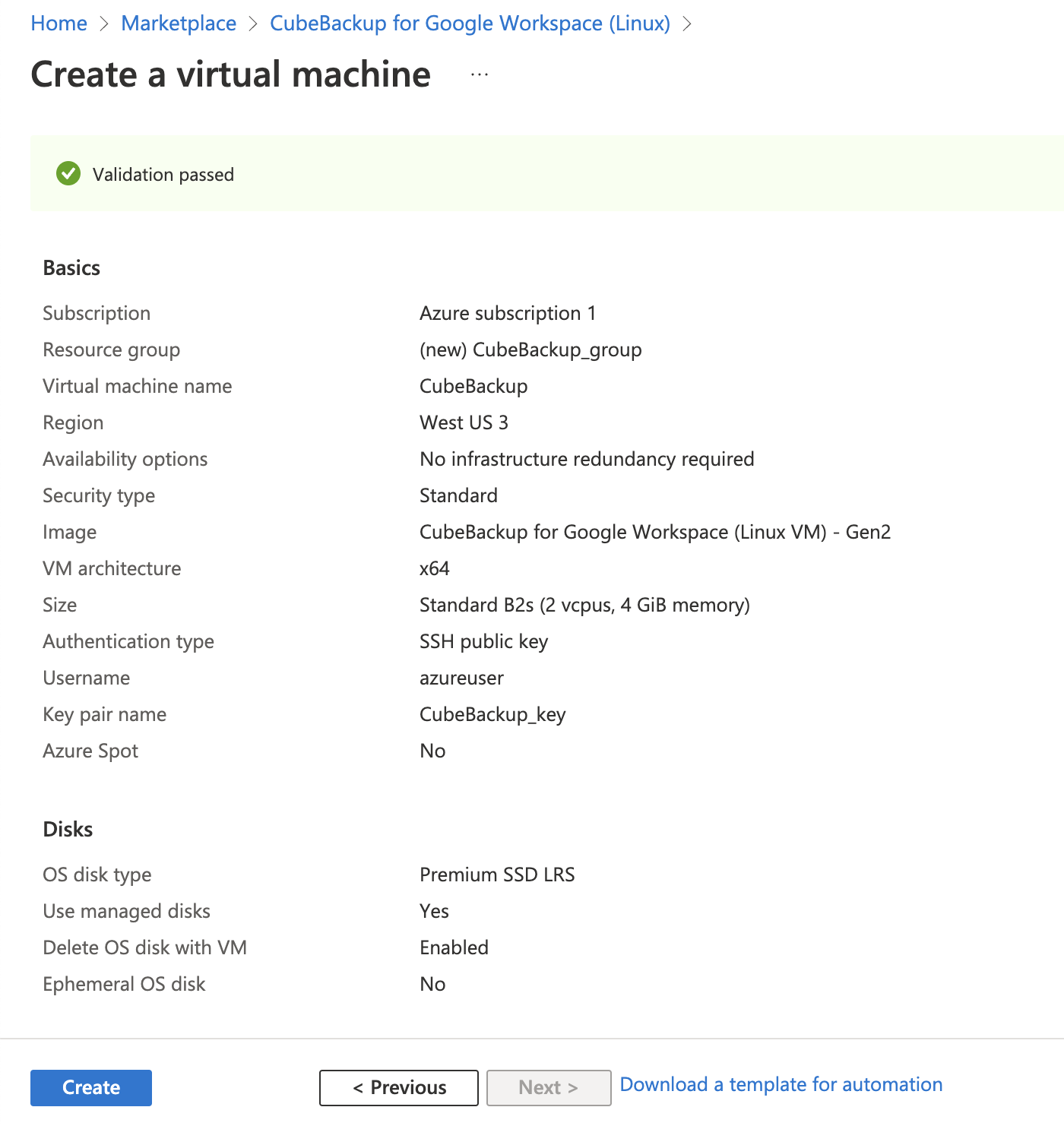
Task: Select 'Premium SSD LRS' disk type value
Action: 497,875
